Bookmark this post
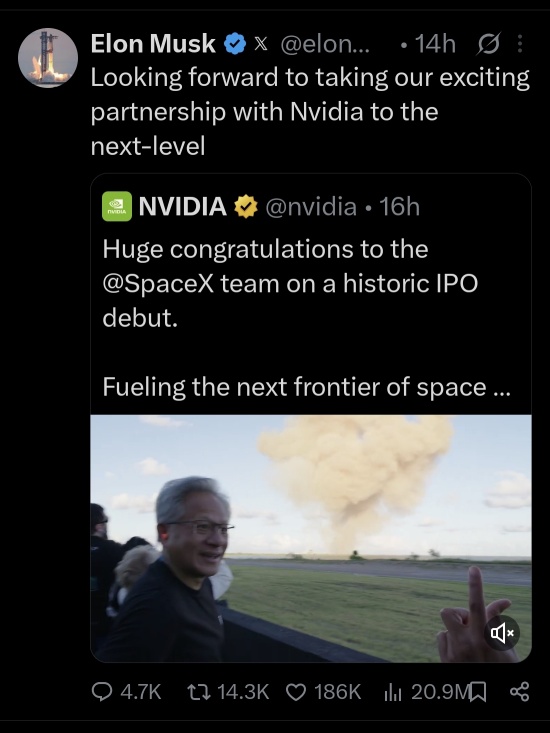The image size is (550, 733). click(x=478, y=692)
